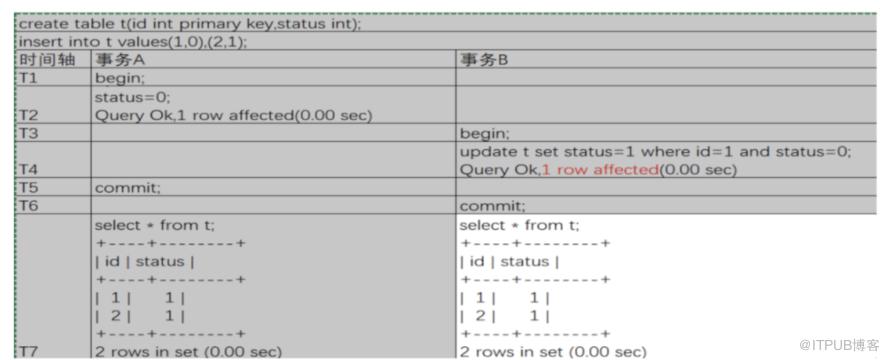Click the red 1 row affected text
Screen dimensions: 889x360
[600, 170]
